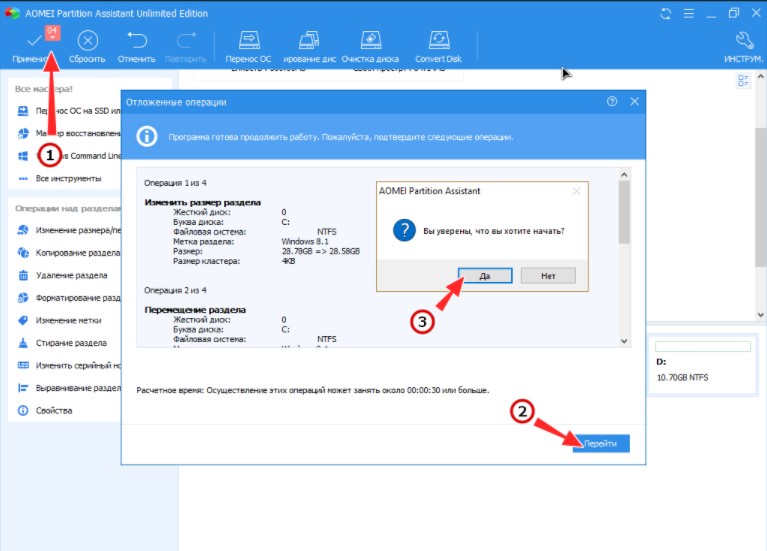Click the main window scroll-up arrow
The width and height of the screenshot is (767, 551).
(x=761, y=76)
